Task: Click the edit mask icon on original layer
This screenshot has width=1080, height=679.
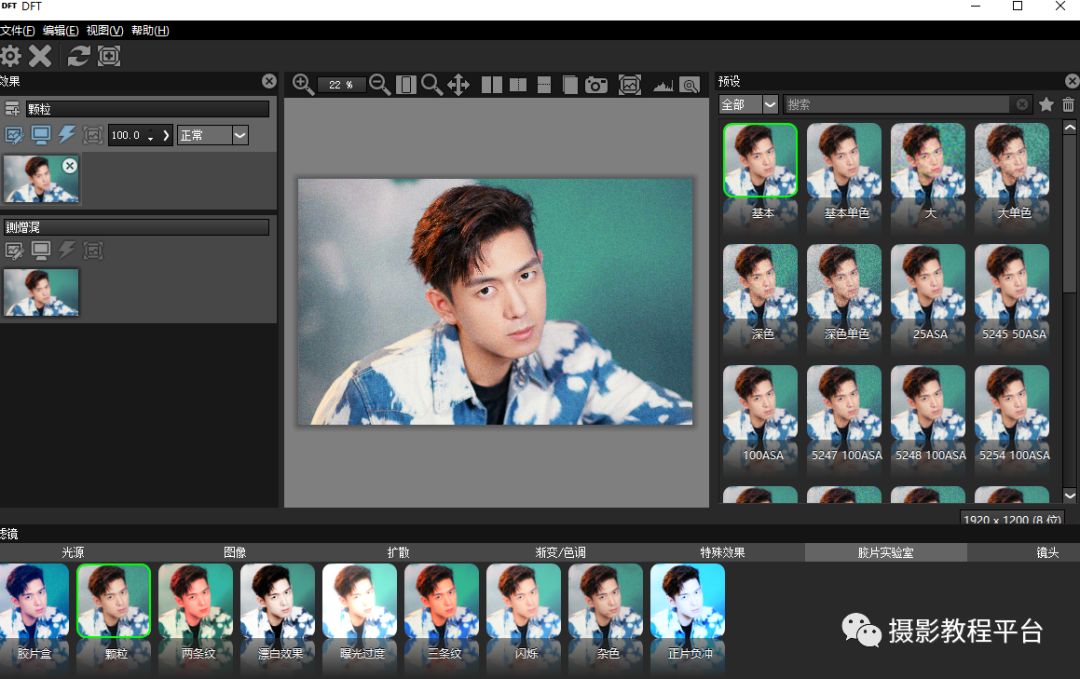Action: 13,250
